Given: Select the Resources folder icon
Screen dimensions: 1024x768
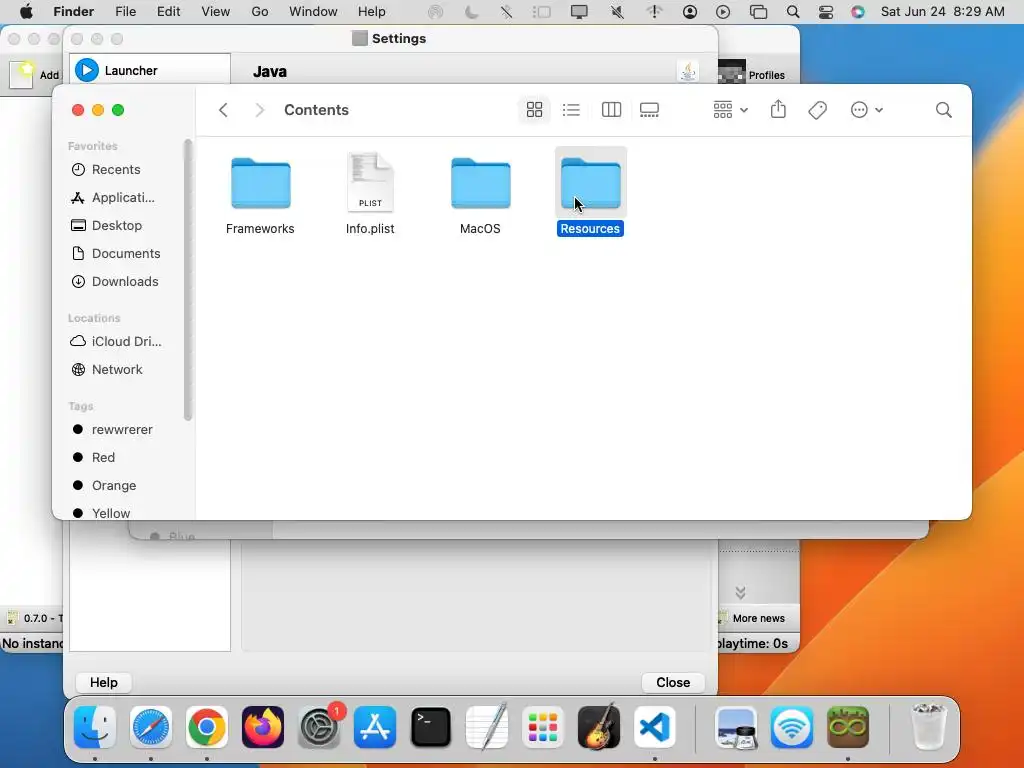Looking at the screenshot, I should (590, 184).
